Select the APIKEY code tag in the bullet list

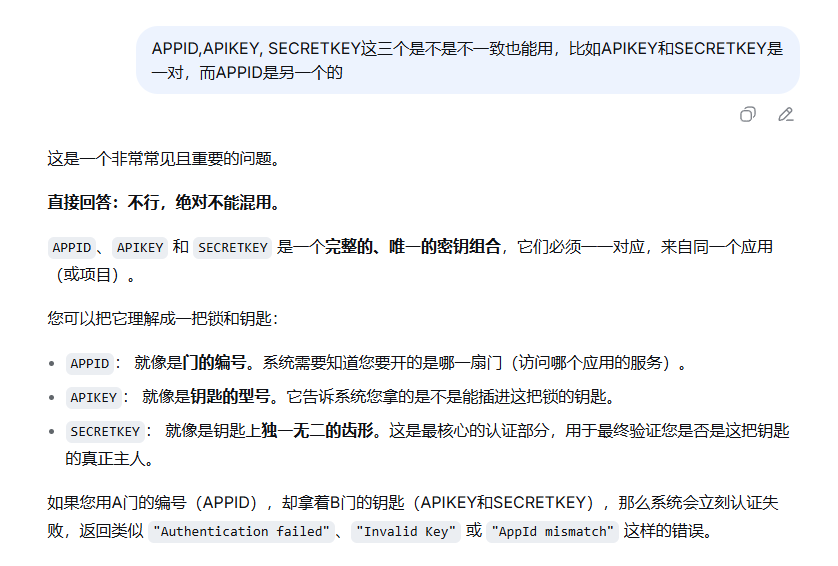point(93,397)
